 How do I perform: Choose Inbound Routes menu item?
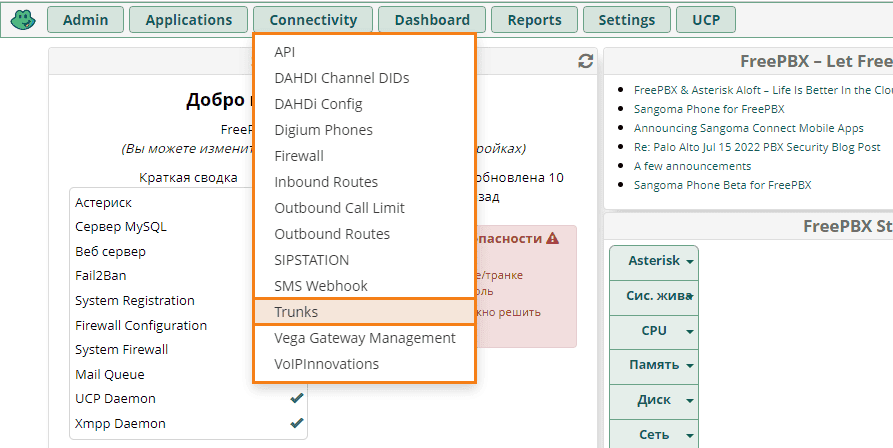coord(364,182)
